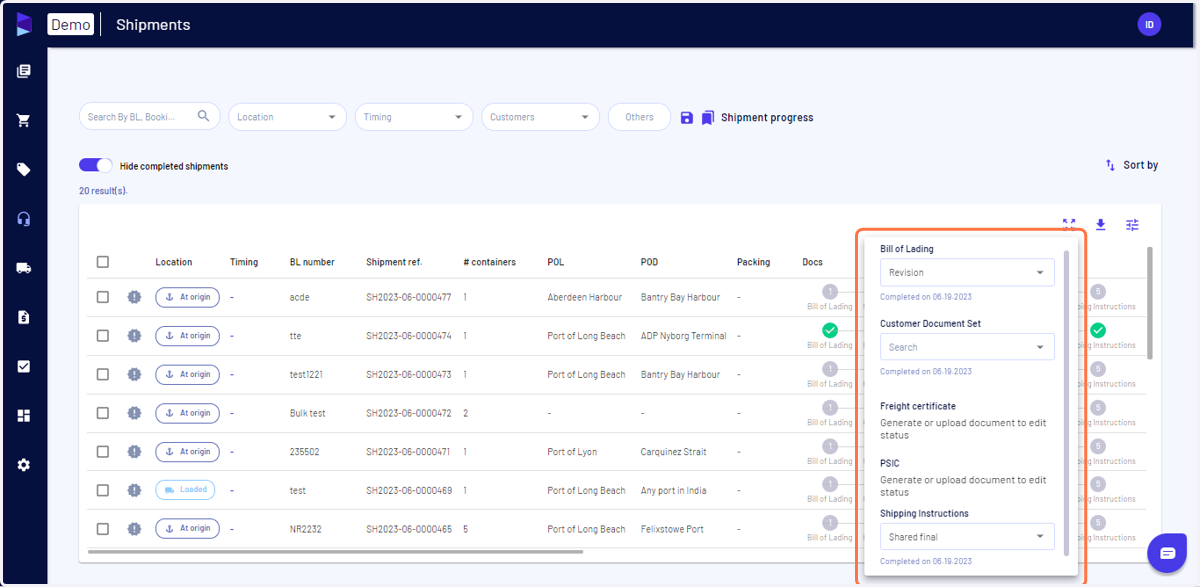Viewport: 1200px width, 587px height.
Task: Click At origin status in NR2232 row
Action: [x=187, y=529]
